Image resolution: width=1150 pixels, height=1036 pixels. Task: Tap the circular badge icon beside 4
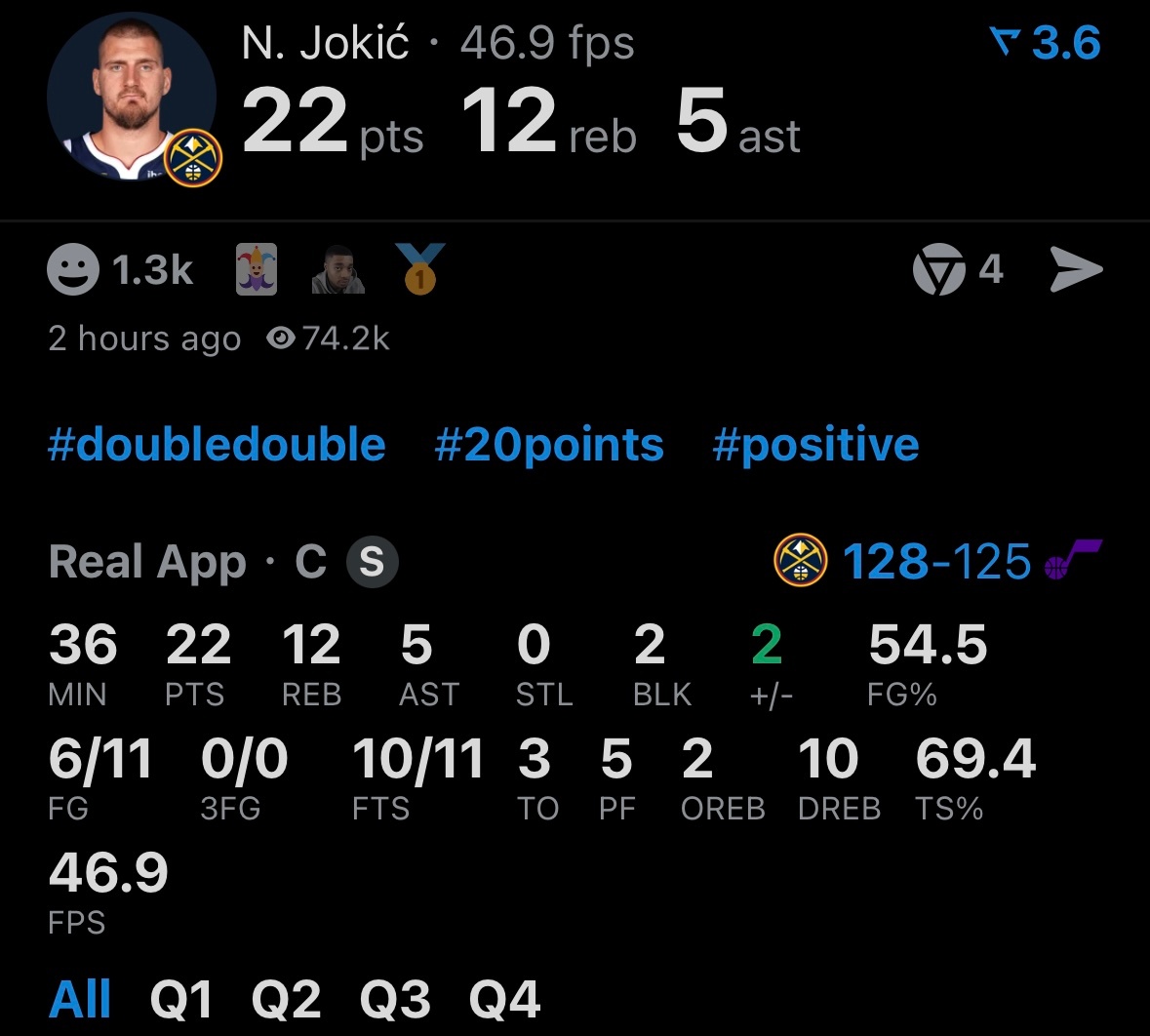[x=938, y=269]
